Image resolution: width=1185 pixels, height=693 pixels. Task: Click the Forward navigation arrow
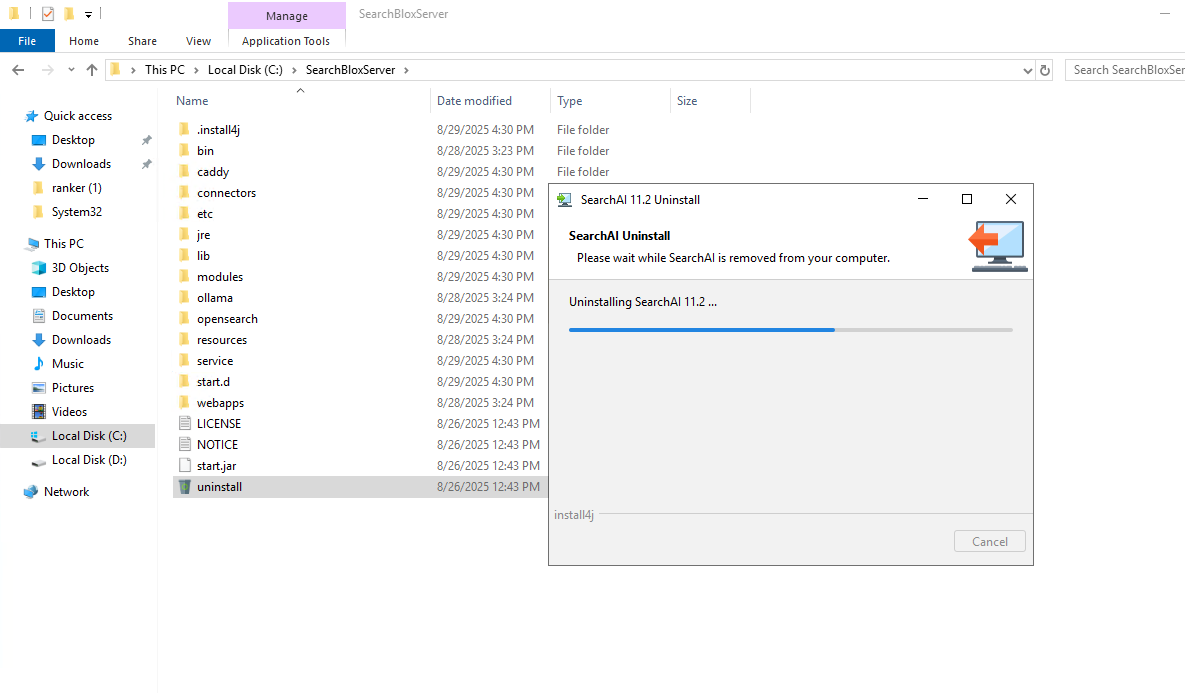point(48,70)
